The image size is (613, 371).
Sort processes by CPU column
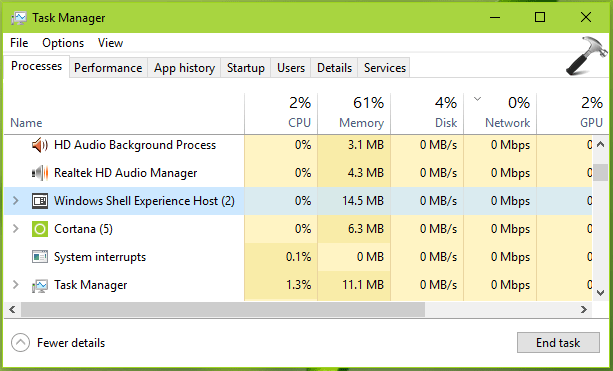click(x=281, y=113)
